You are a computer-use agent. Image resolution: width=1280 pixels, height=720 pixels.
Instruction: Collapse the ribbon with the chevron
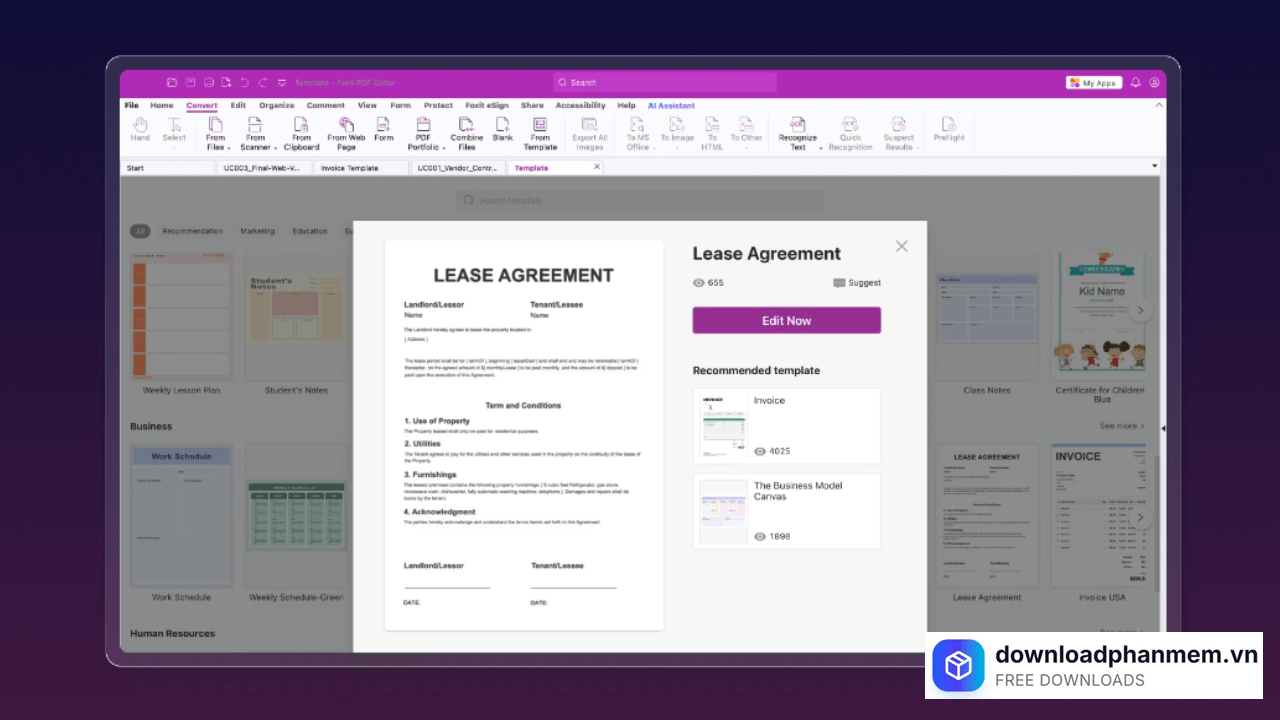click(x=1159, y=105)
